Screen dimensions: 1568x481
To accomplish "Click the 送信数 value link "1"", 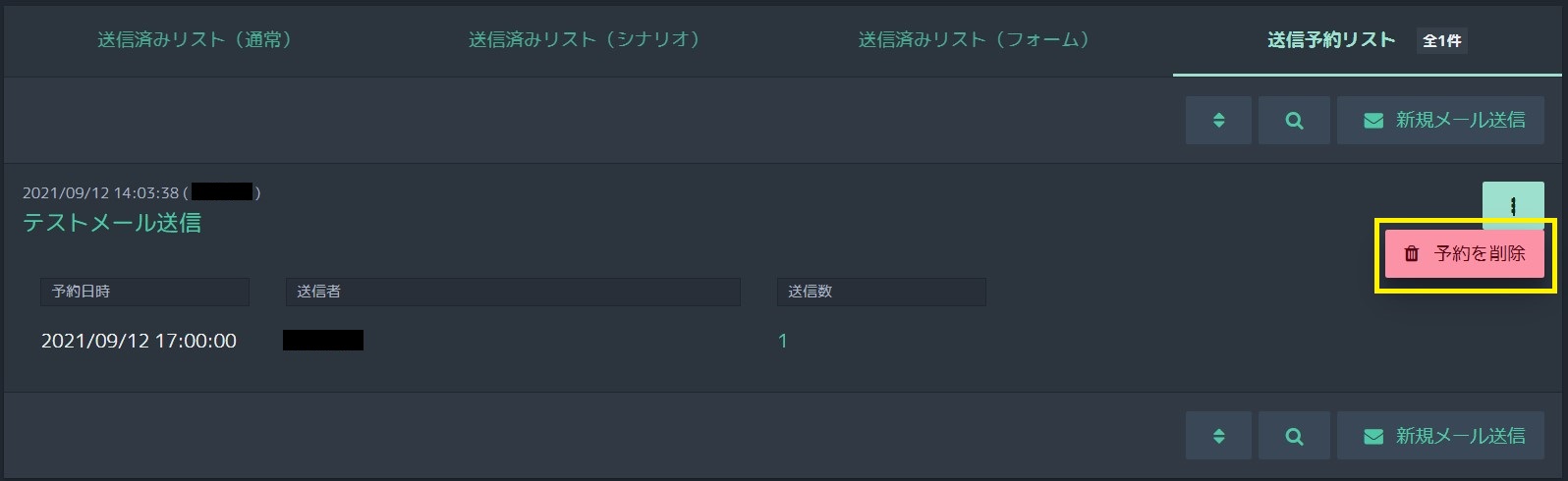I will tap(783, 341).
